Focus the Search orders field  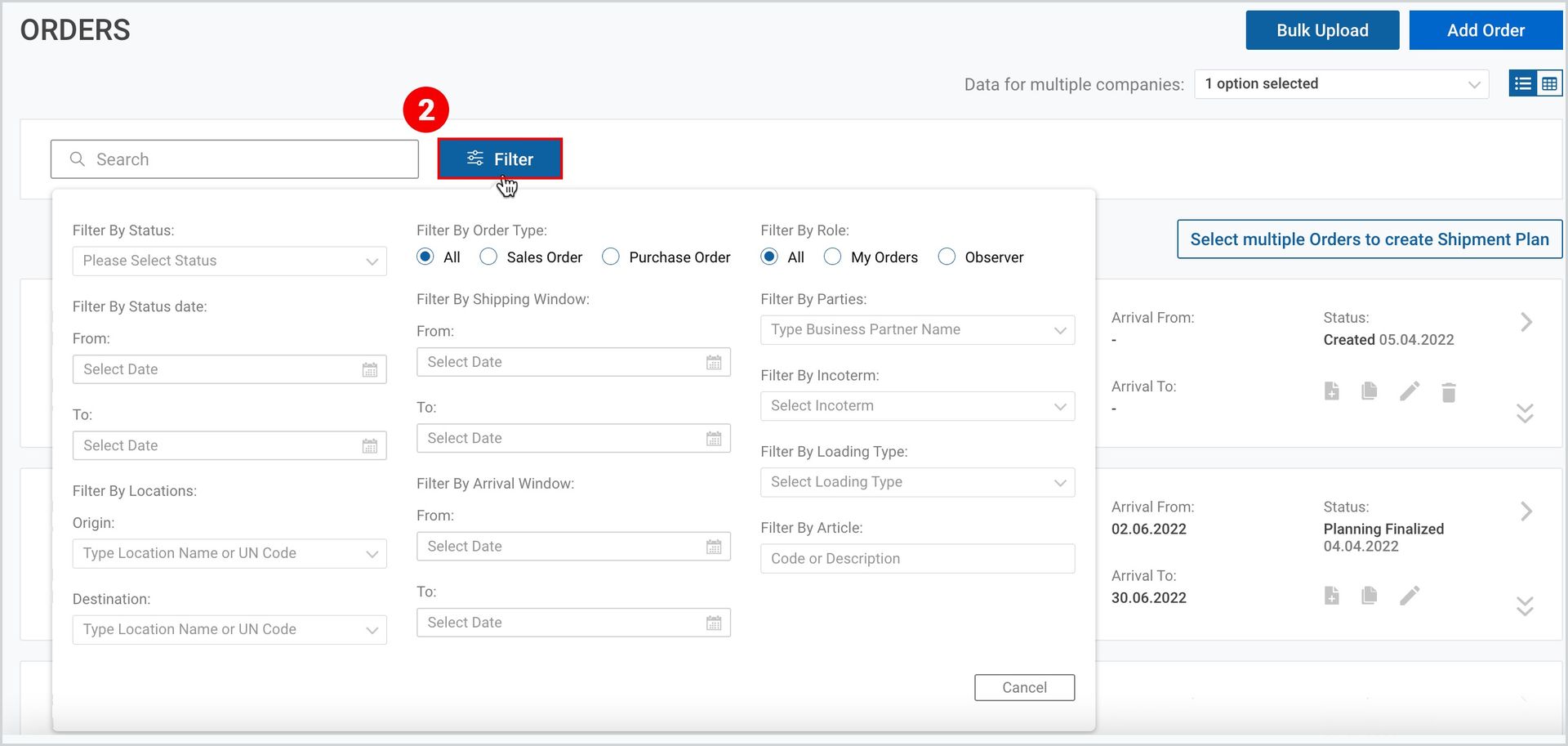[234, 159]
